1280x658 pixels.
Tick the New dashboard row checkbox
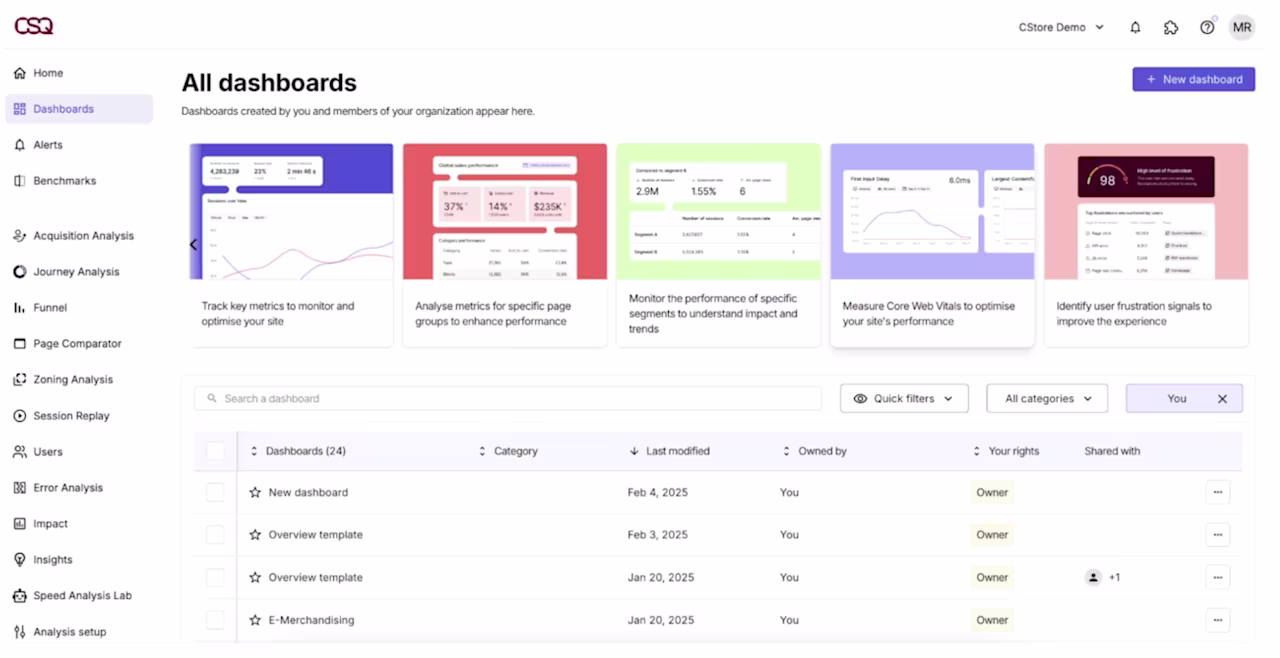click(x=215, y=492)
